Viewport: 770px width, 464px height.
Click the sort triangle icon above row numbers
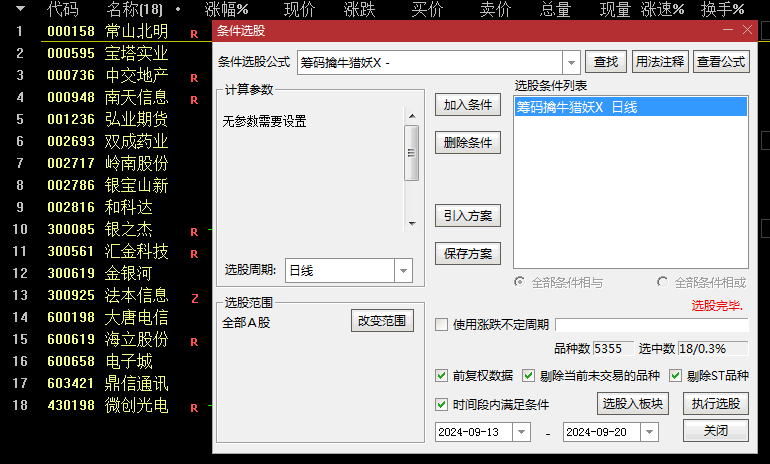(20, 8)
